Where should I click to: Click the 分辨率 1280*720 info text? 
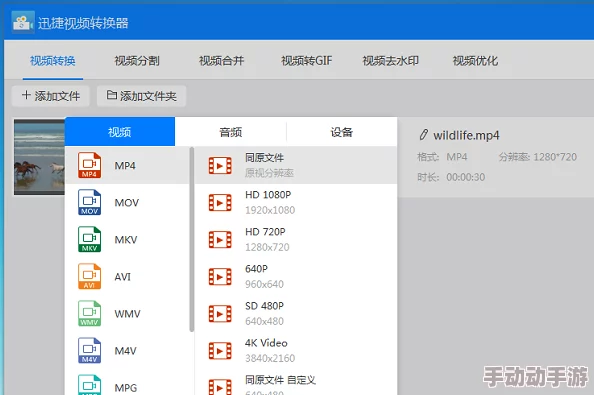tap(538, 157)
